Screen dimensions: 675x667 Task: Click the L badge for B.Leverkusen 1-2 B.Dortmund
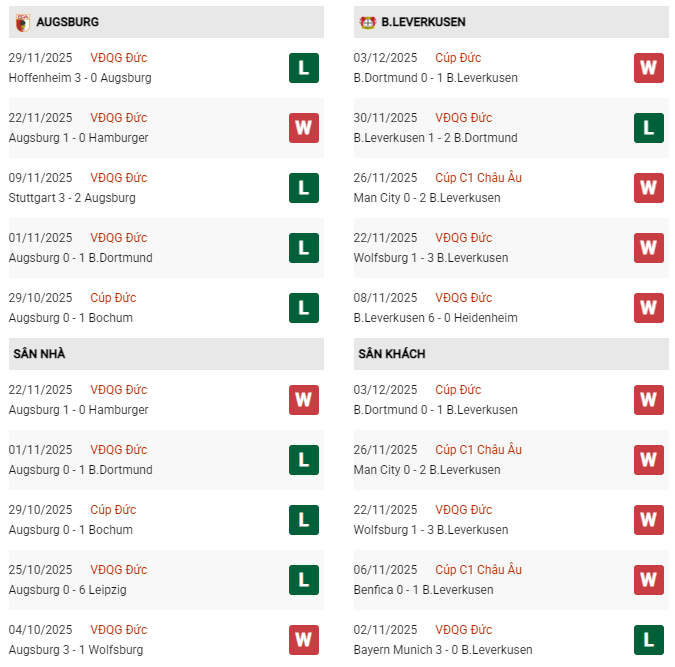(649, 128)
